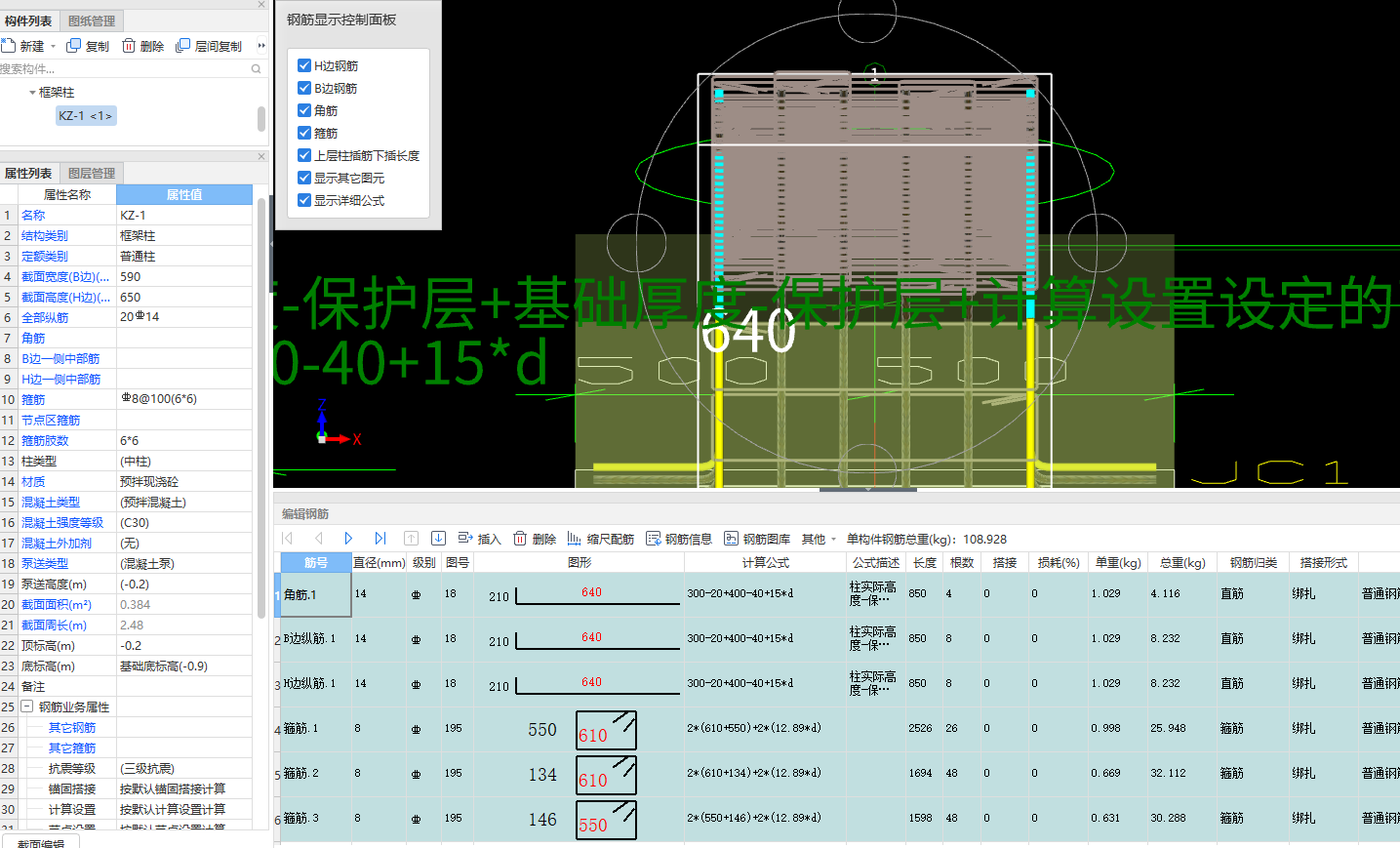Screen dimensions: 1400x848
Task: Go to first rebar record
Action: click(288, 539)
